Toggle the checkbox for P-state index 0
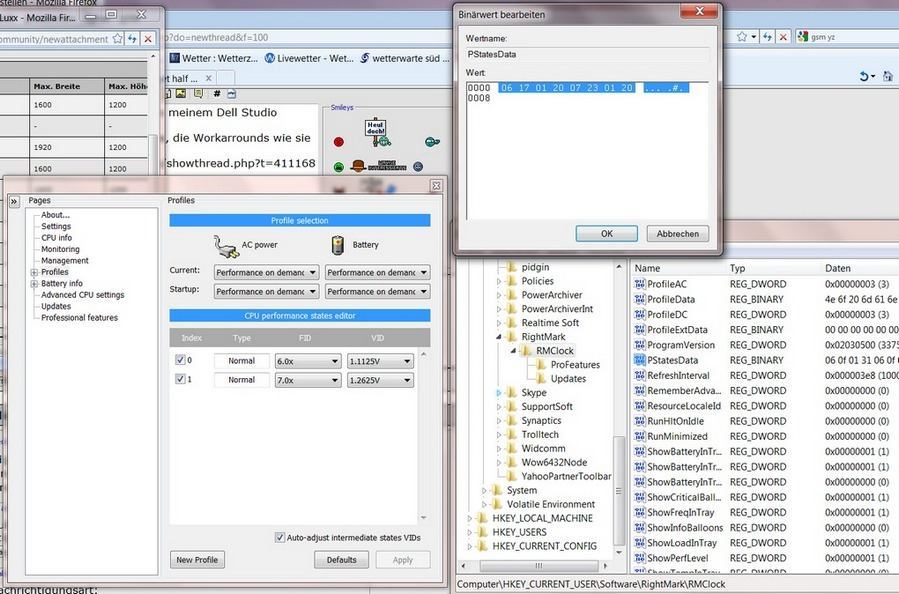Image resolution: width=899 pixels, height=594 pixels. click(180, 360)
